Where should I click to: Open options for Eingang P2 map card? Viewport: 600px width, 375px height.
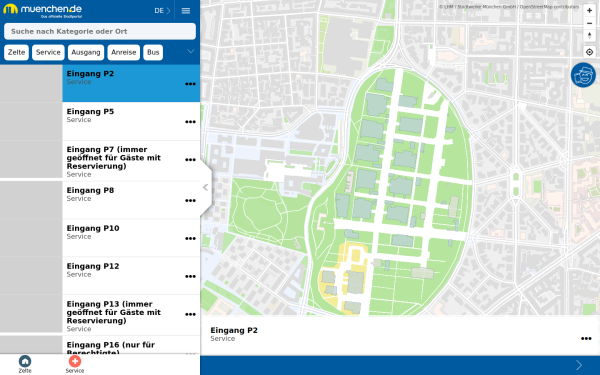(586, 339)
